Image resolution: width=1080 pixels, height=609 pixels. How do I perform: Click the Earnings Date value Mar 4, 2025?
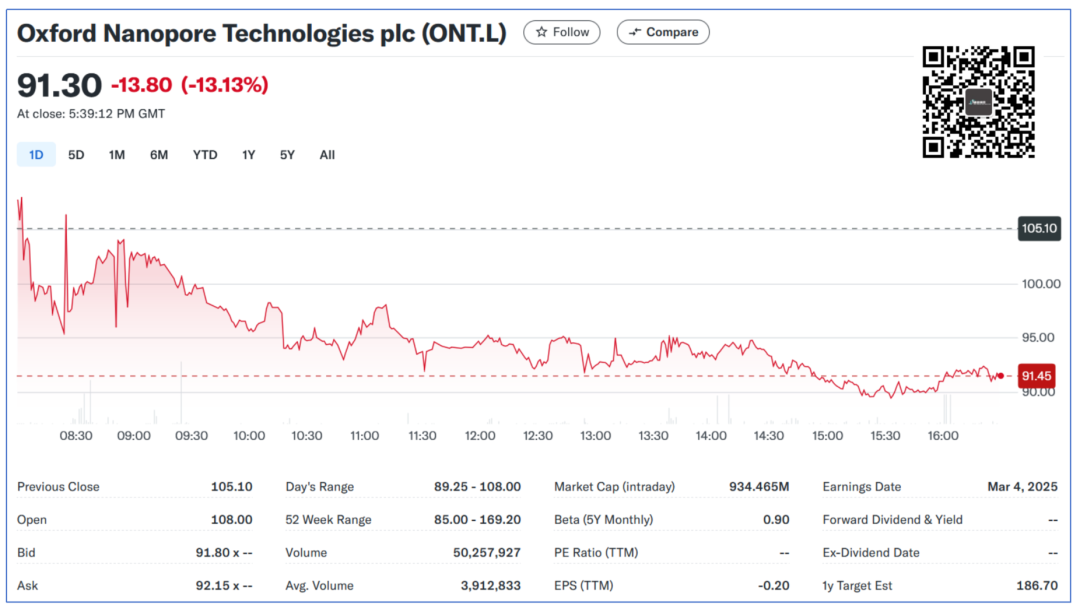[1021, 487]
